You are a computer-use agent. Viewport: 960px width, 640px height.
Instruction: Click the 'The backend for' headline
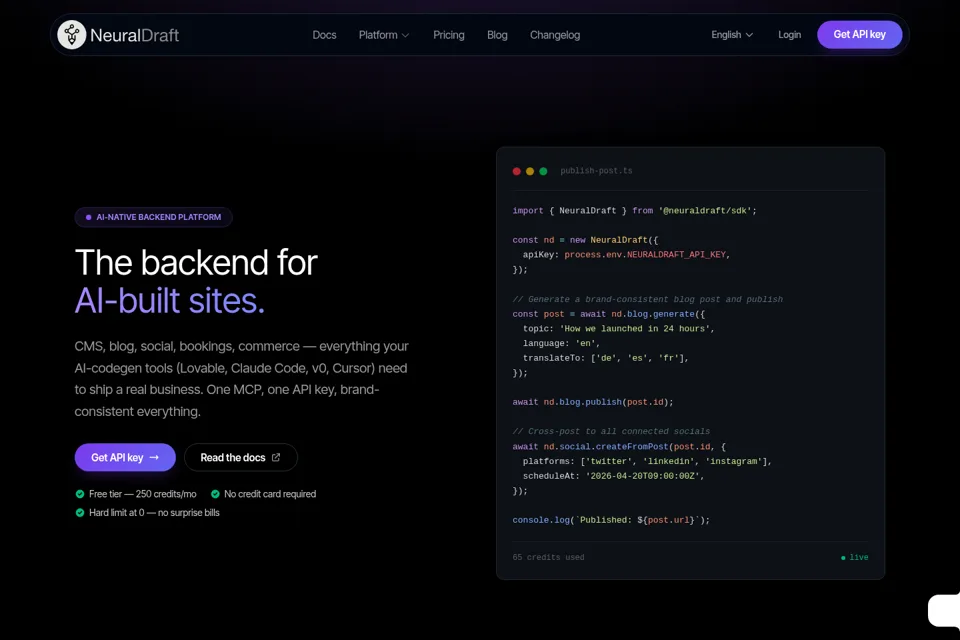(196, 263)
